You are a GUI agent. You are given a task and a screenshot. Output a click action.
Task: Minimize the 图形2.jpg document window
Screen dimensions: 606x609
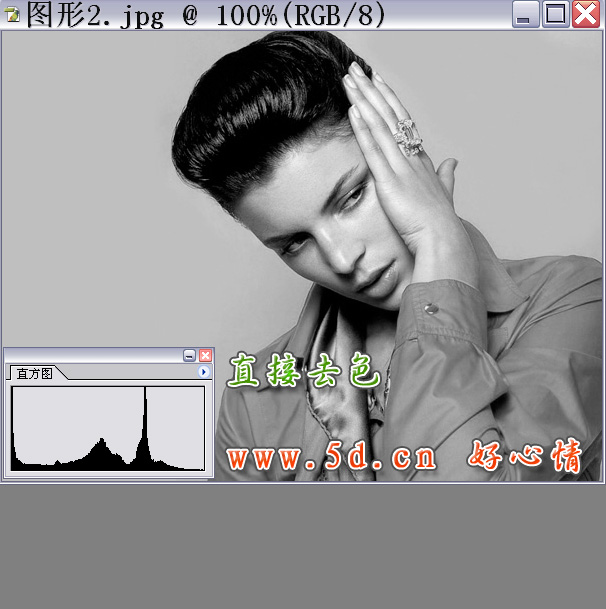coord(525,14)
